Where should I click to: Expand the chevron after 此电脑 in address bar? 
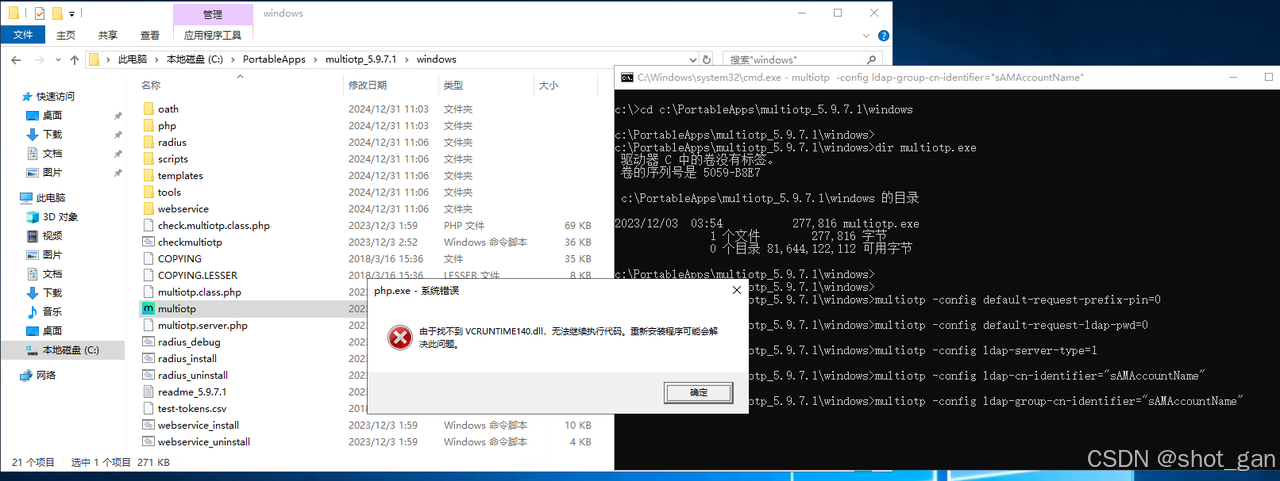click(156, 59)
